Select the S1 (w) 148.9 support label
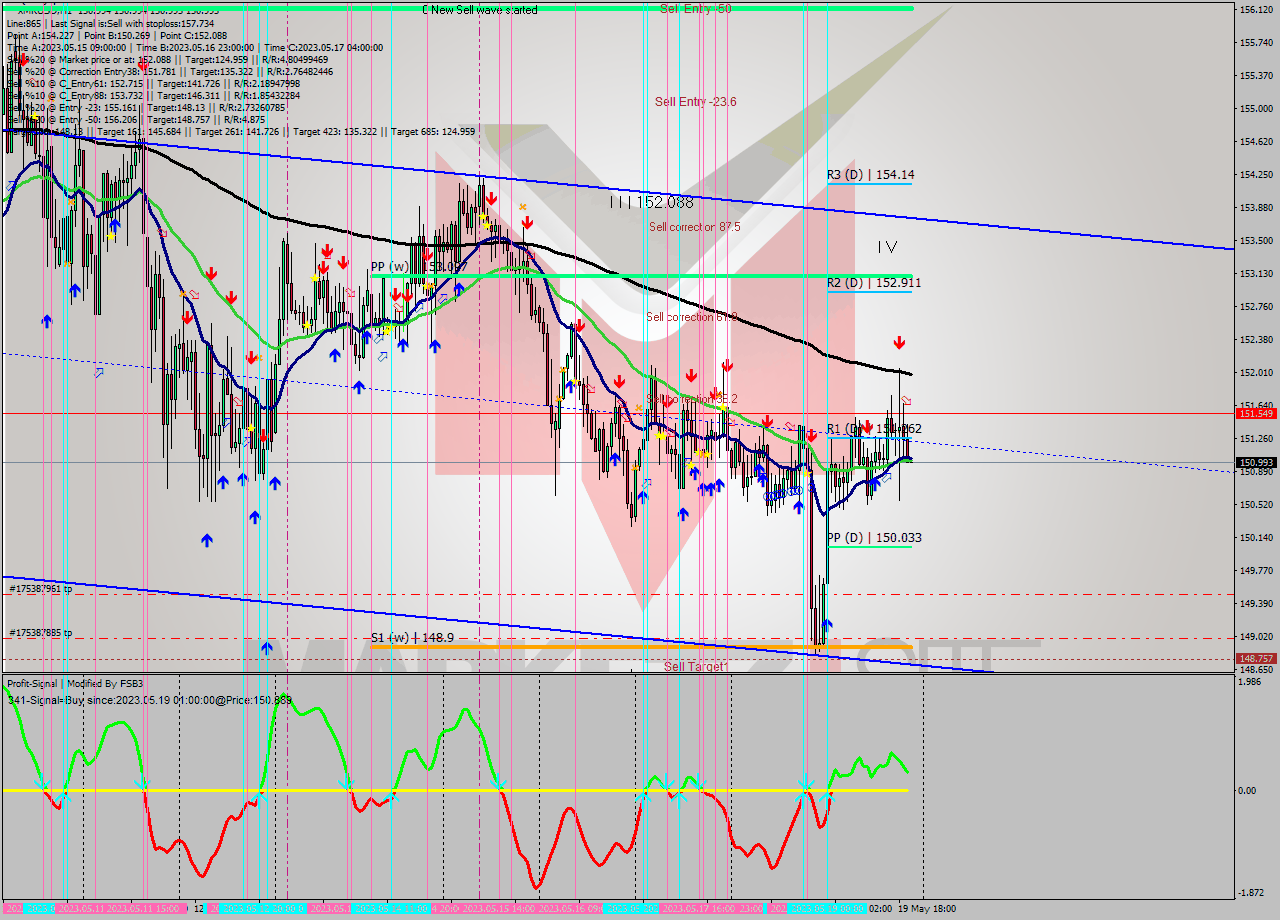 click(412, 637)
